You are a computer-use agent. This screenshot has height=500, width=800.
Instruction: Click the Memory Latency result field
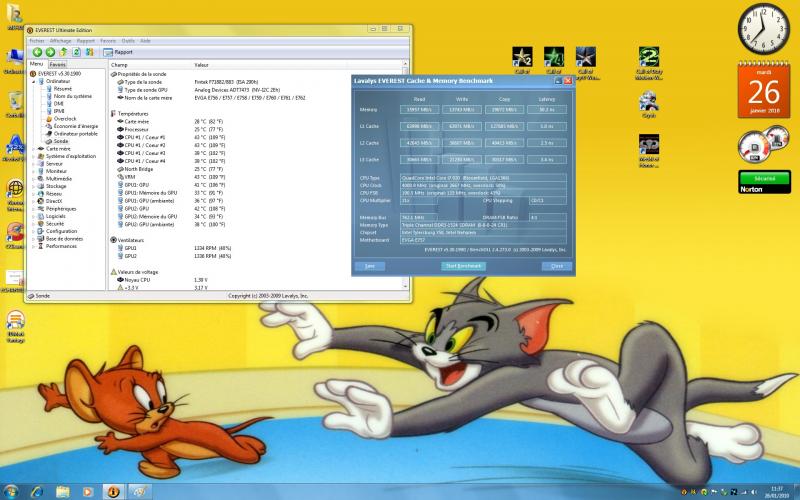546,110
